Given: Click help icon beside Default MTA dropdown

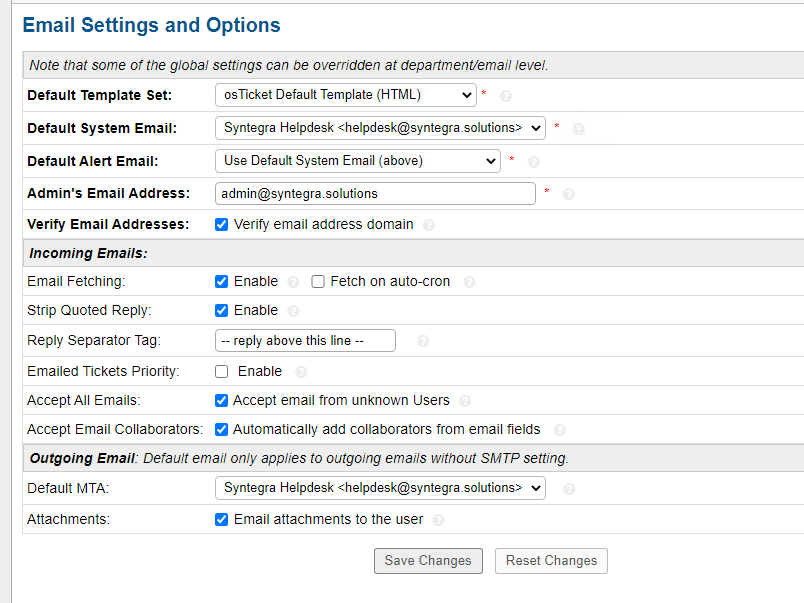Looking at the screenshot, I should [569, 489].
